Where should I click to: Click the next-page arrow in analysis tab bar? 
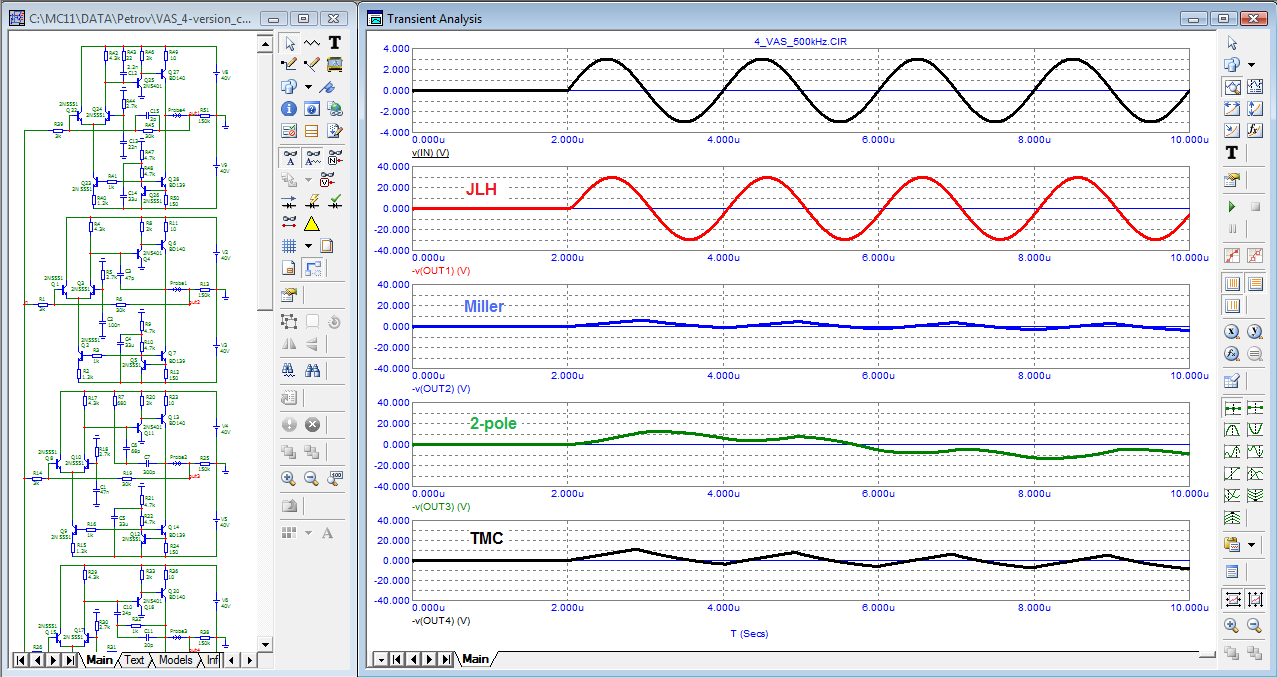click(x=428, y=659)
